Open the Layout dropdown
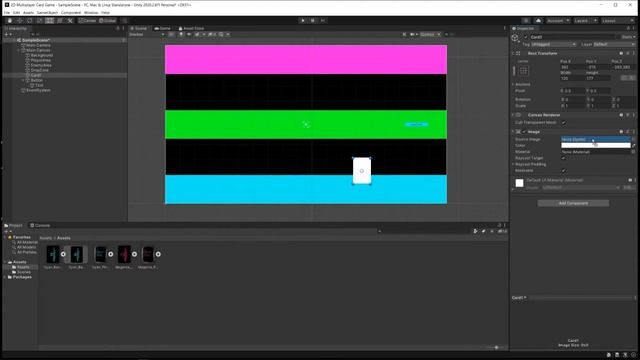Viewport: 640px width, 360px height. point(617,20)
